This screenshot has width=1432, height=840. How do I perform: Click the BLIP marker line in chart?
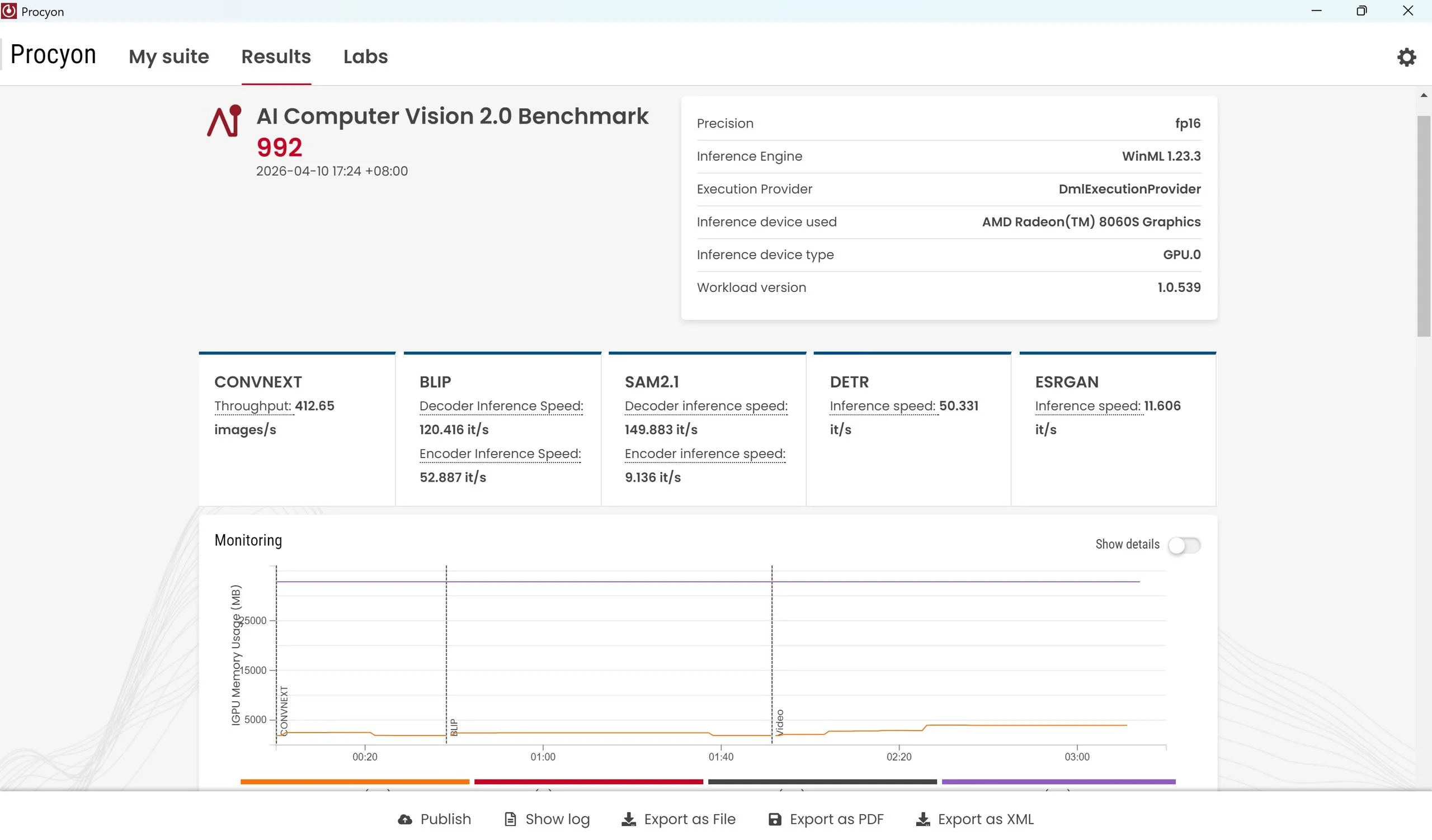(446, 653)
